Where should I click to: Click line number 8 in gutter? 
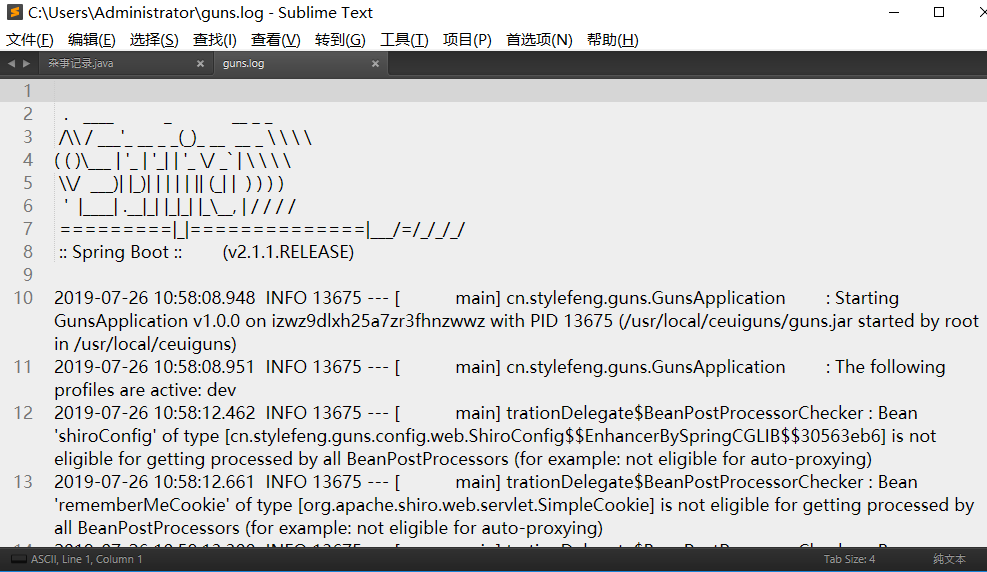(x=28, y=252)
